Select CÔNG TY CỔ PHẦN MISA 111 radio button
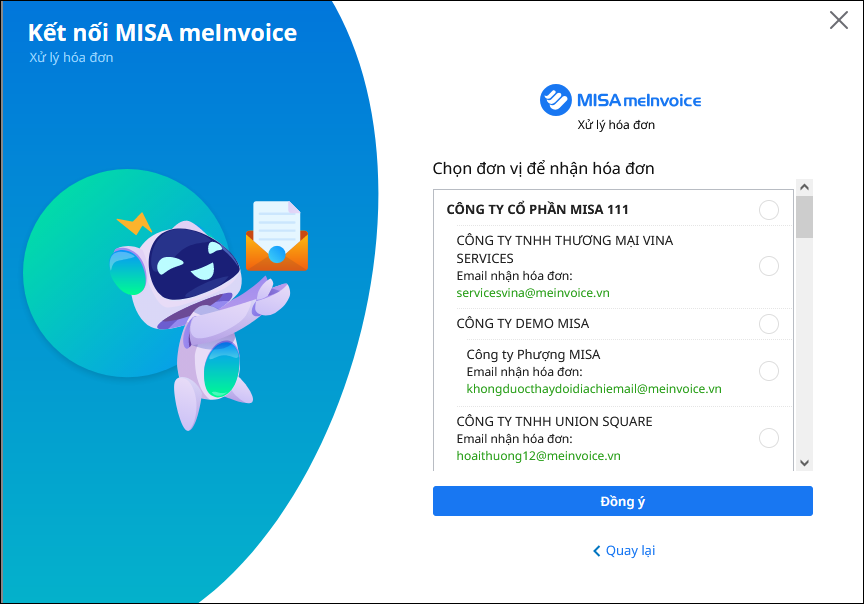Image resolution: width=864 pixels, height=604 pixels. [x=769, y=210]
